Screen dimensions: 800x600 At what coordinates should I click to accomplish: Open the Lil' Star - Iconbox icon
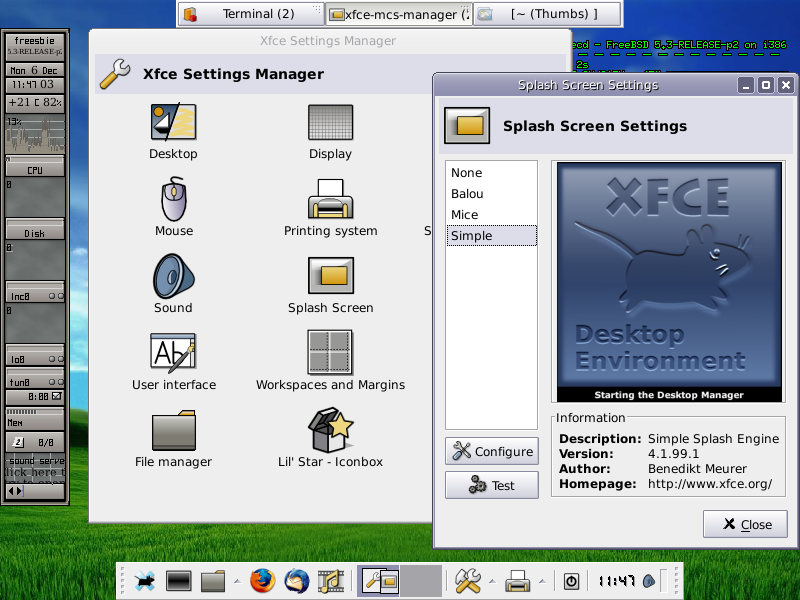pos(331,430)
